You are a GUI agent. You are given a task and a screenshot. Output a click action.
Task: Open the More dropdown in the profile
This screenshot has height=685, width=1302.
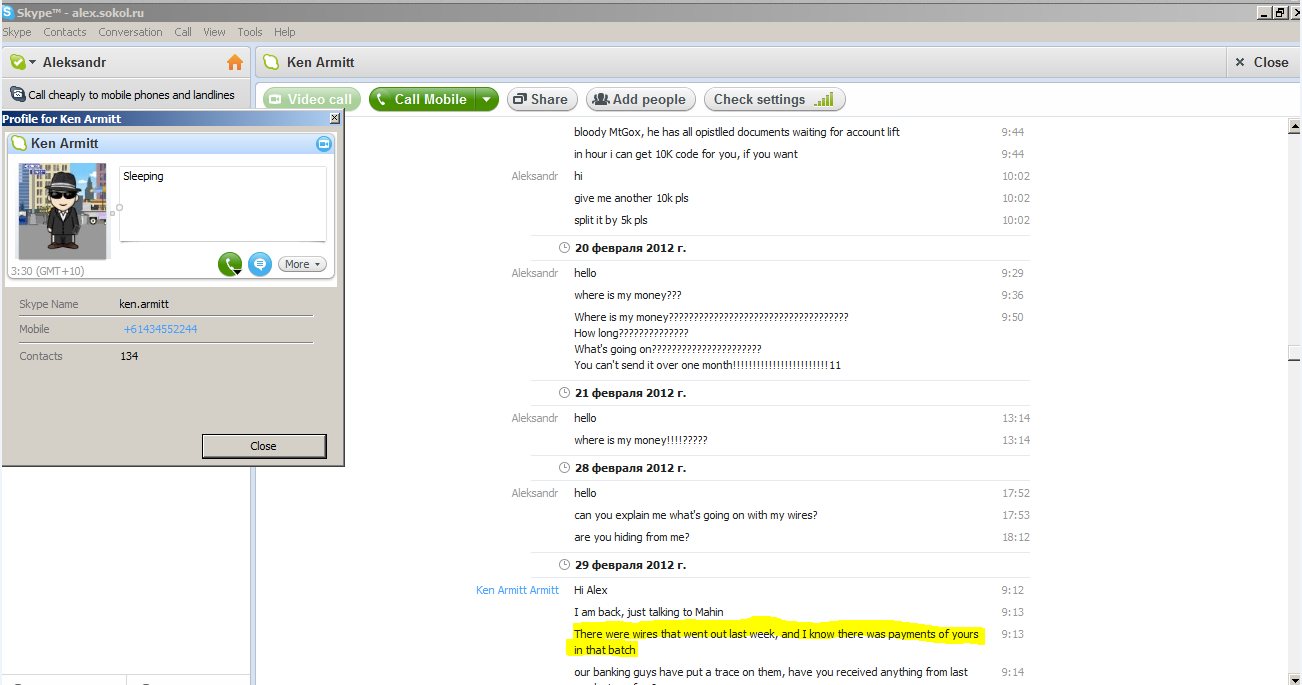pyautogui.click(x=302, y=265)
